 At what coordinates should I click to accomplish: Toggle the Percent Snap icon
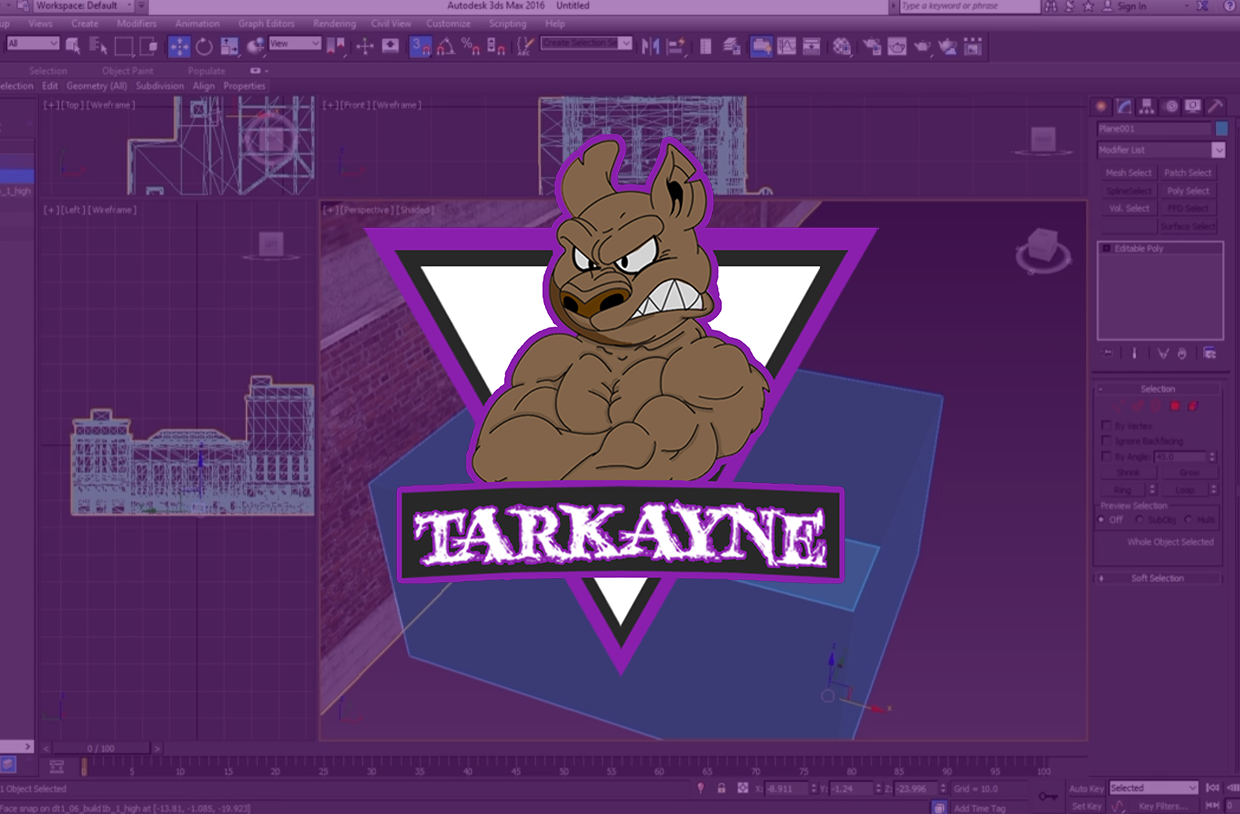point(471,46)
